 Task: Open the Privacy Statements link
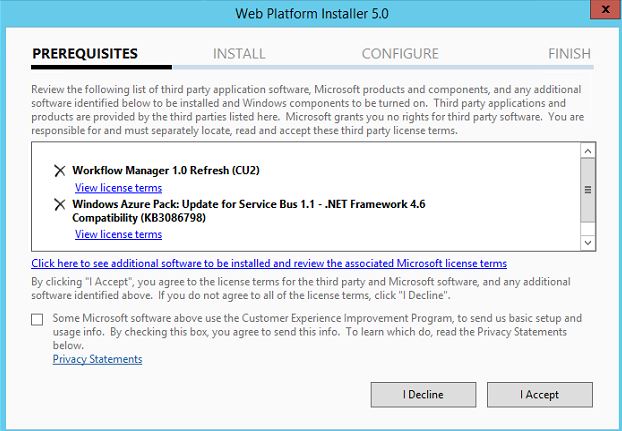97,359
